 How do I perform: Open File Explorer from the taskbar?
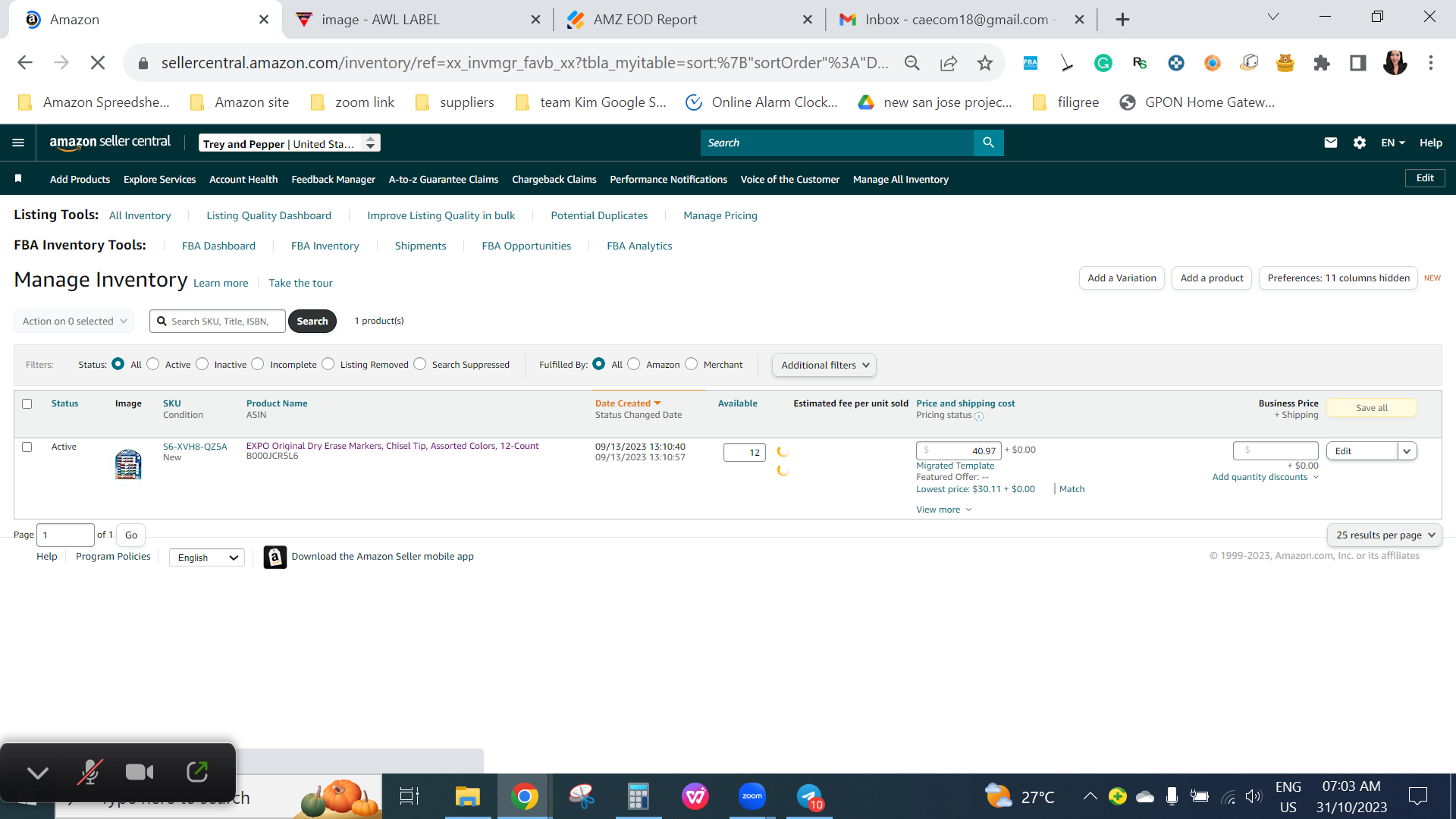(468, 796)
